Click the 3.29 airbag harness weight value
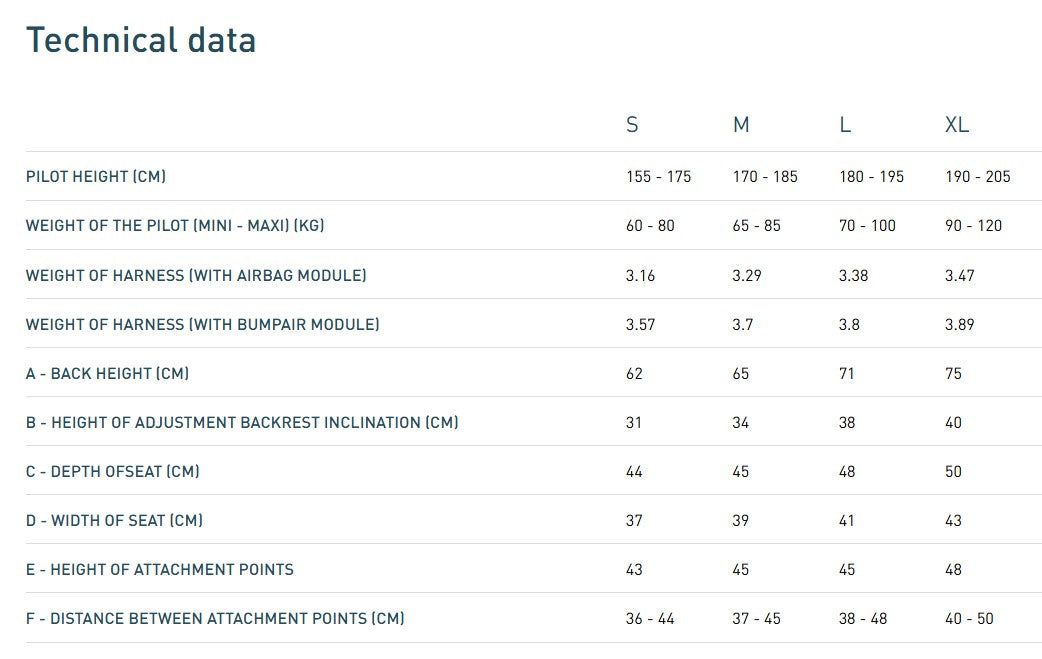This screenshot has width=1042, height=659. click(747, 275)
